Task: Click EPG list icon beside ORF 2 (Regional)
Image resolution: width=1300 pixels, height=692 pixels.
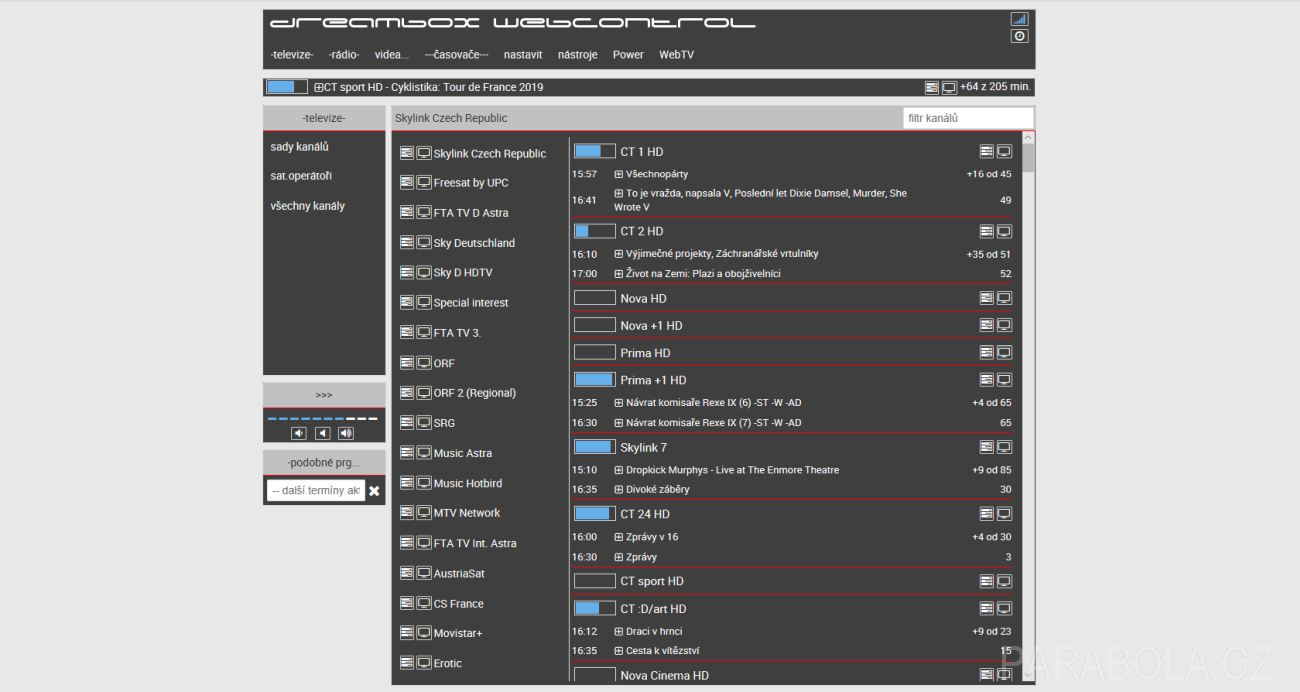Action: (x=407, y=393)
